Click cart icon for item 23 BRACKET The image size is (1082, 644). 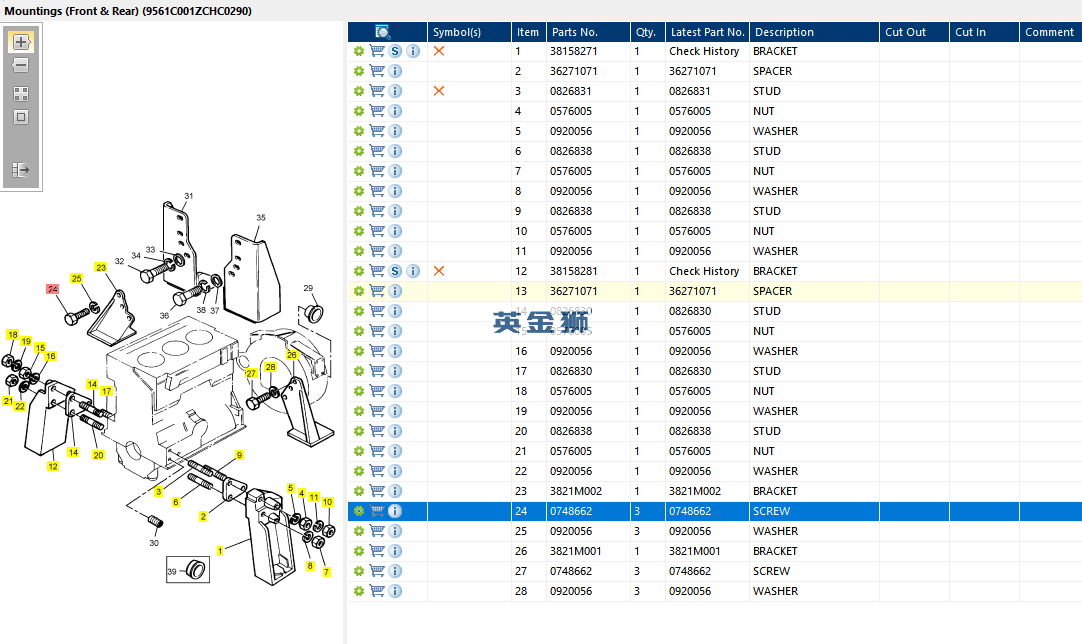(x=377, y=491)
